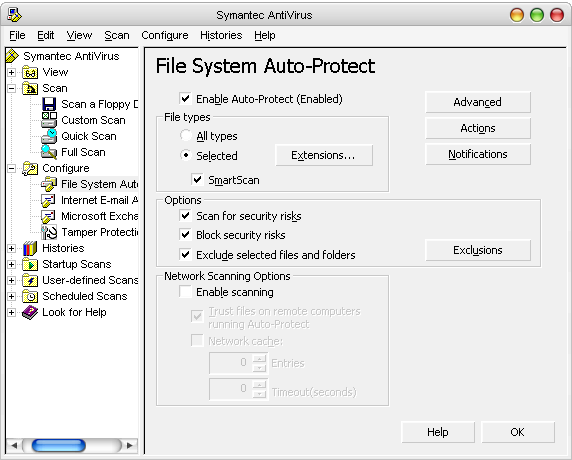Click the Symantec AntiVirus root tree icon
The width and height of the screenshot is (572, 460).
tap(12, 56)
